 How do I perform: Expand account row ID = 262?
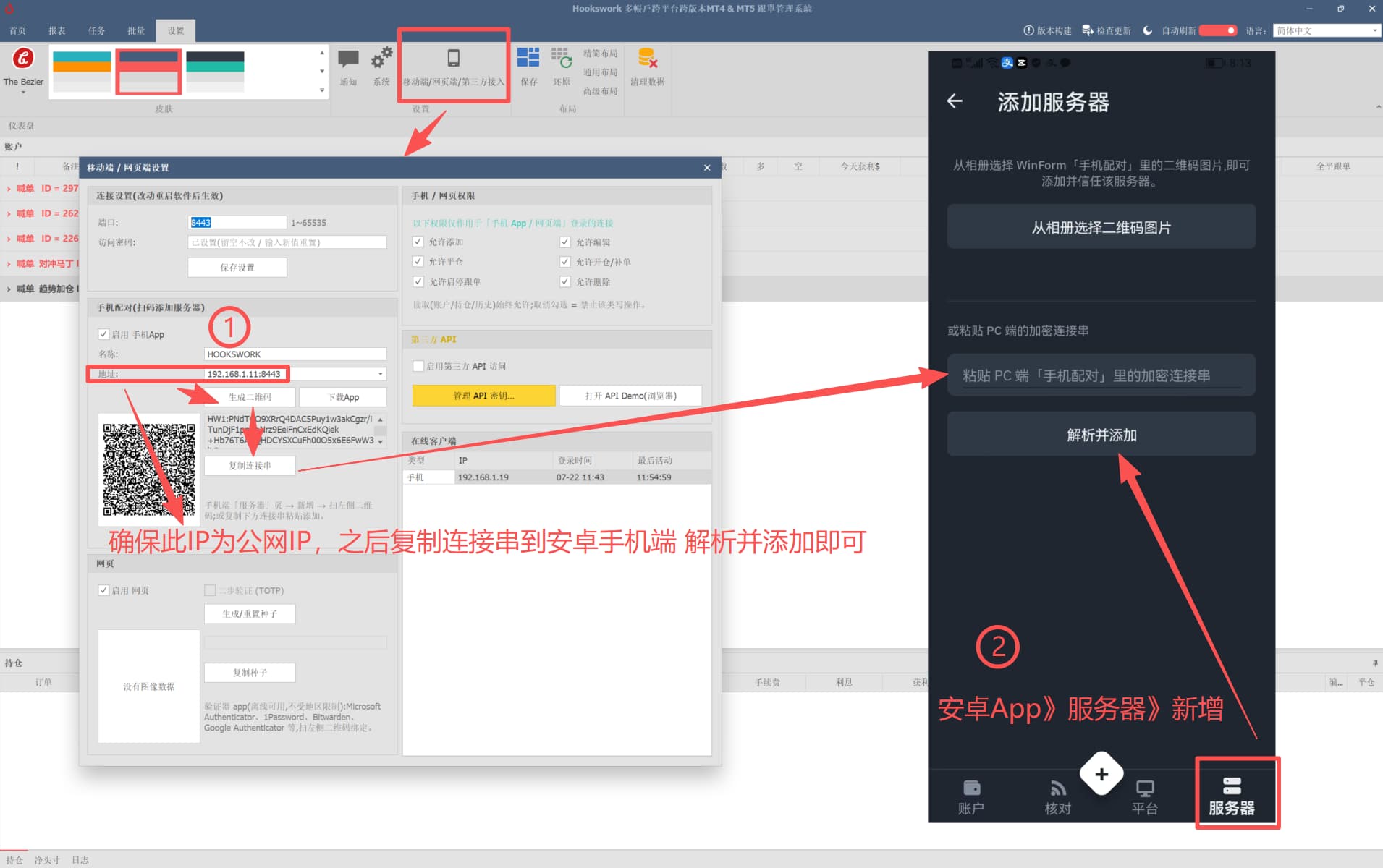click(x=9, y=214)
